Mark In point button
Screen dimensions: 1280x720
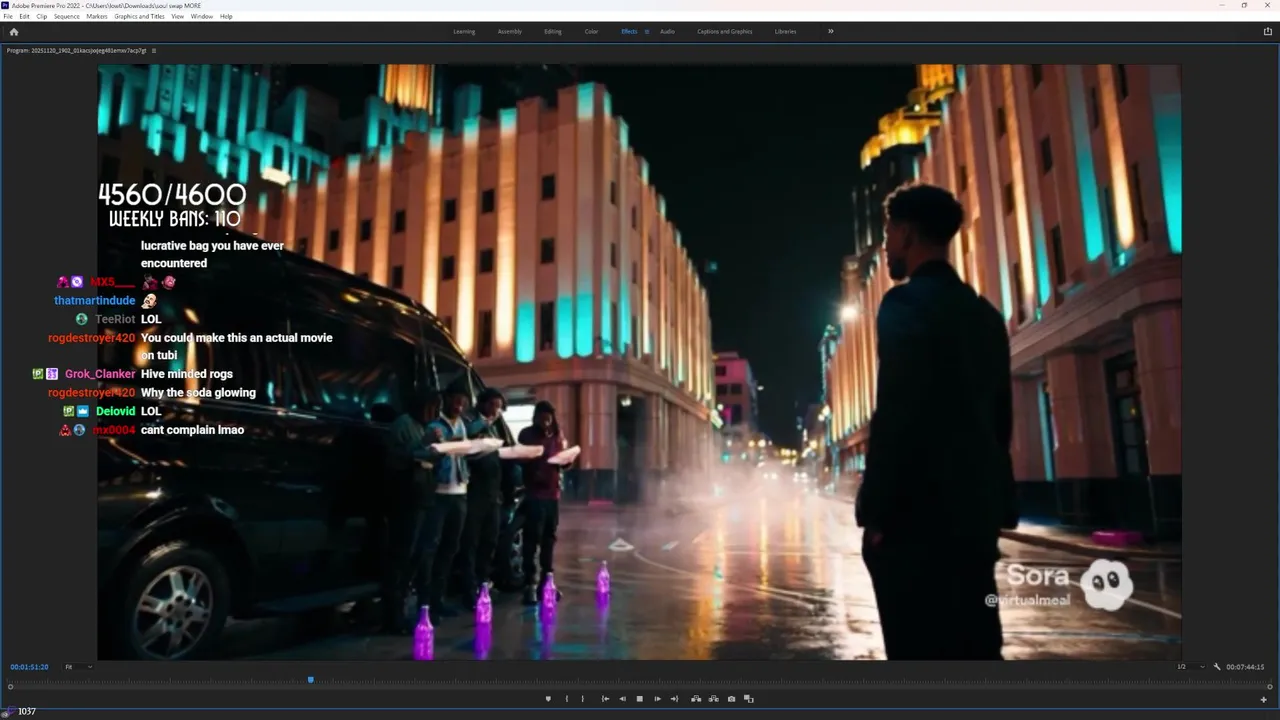click(x=567, y=699)
